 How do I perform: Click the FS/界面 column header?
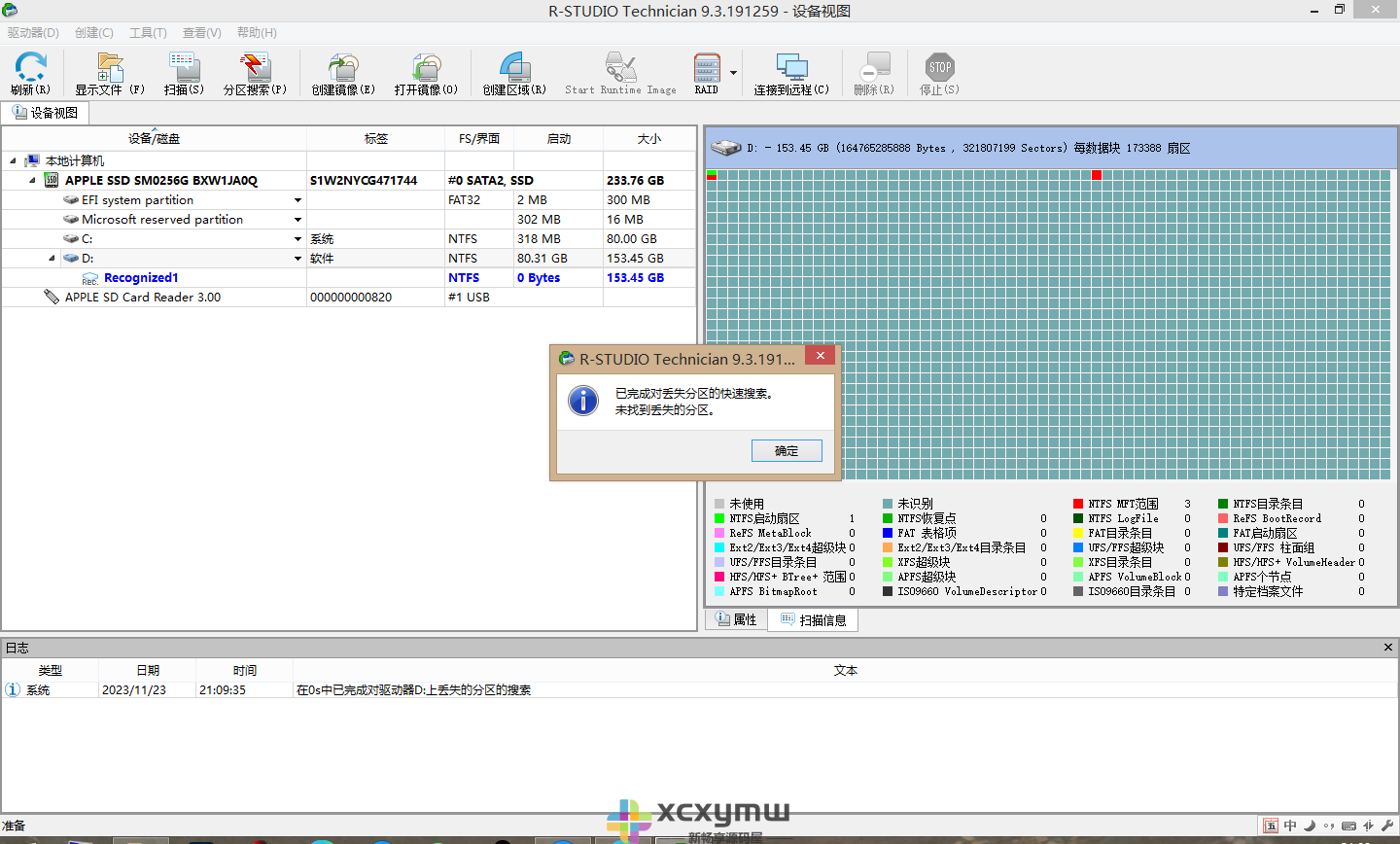point(479,138)
